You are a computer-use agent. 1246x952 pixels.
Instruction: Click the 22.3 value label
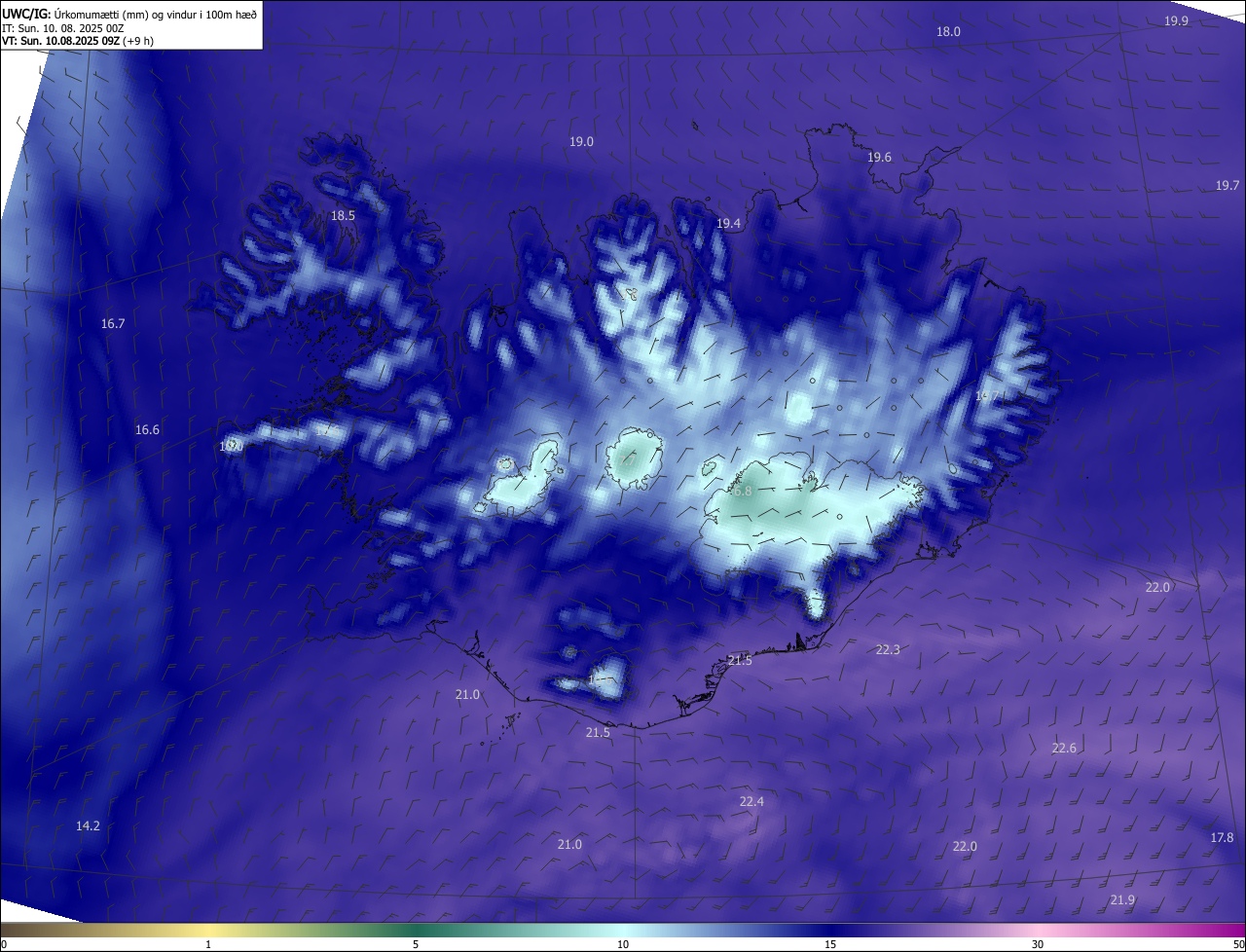pos(888,650)
